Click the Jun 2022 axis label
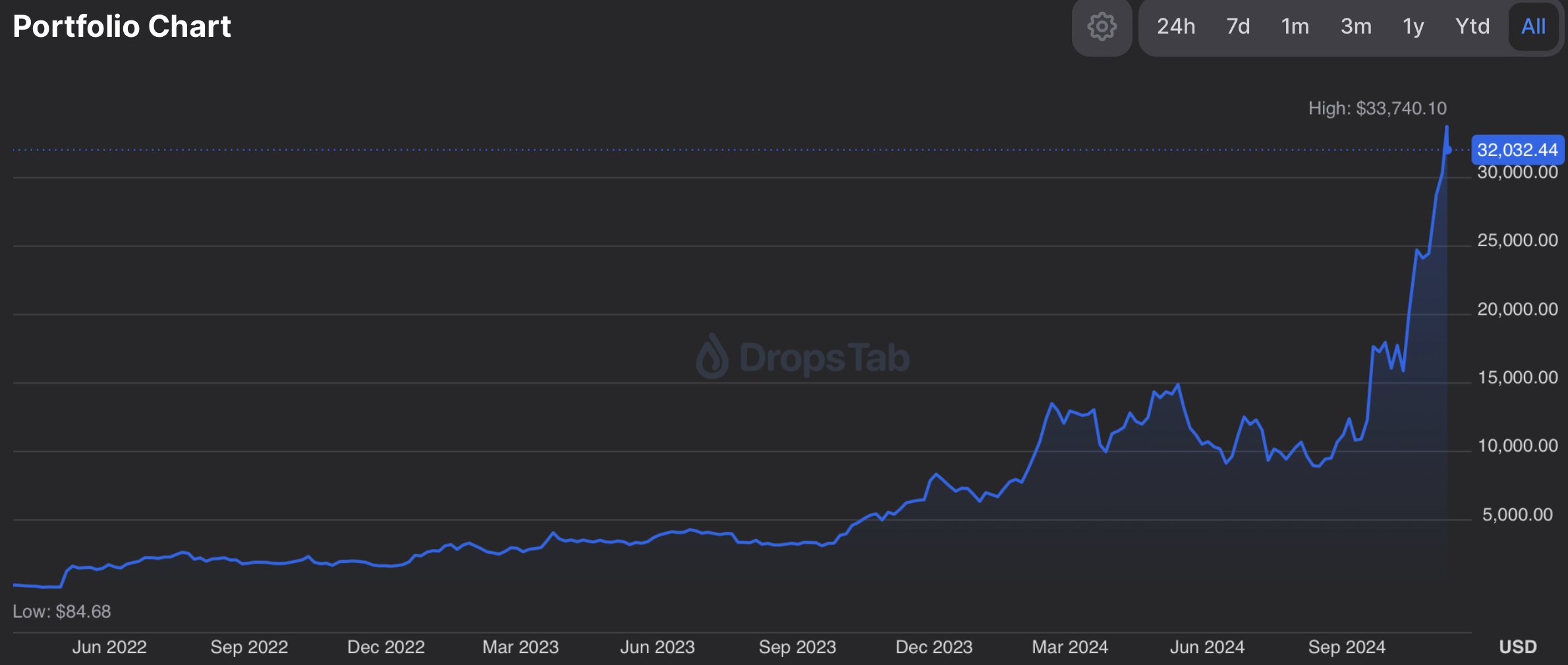The width and height of the screenshot is (1568, 665). [109, 647]
